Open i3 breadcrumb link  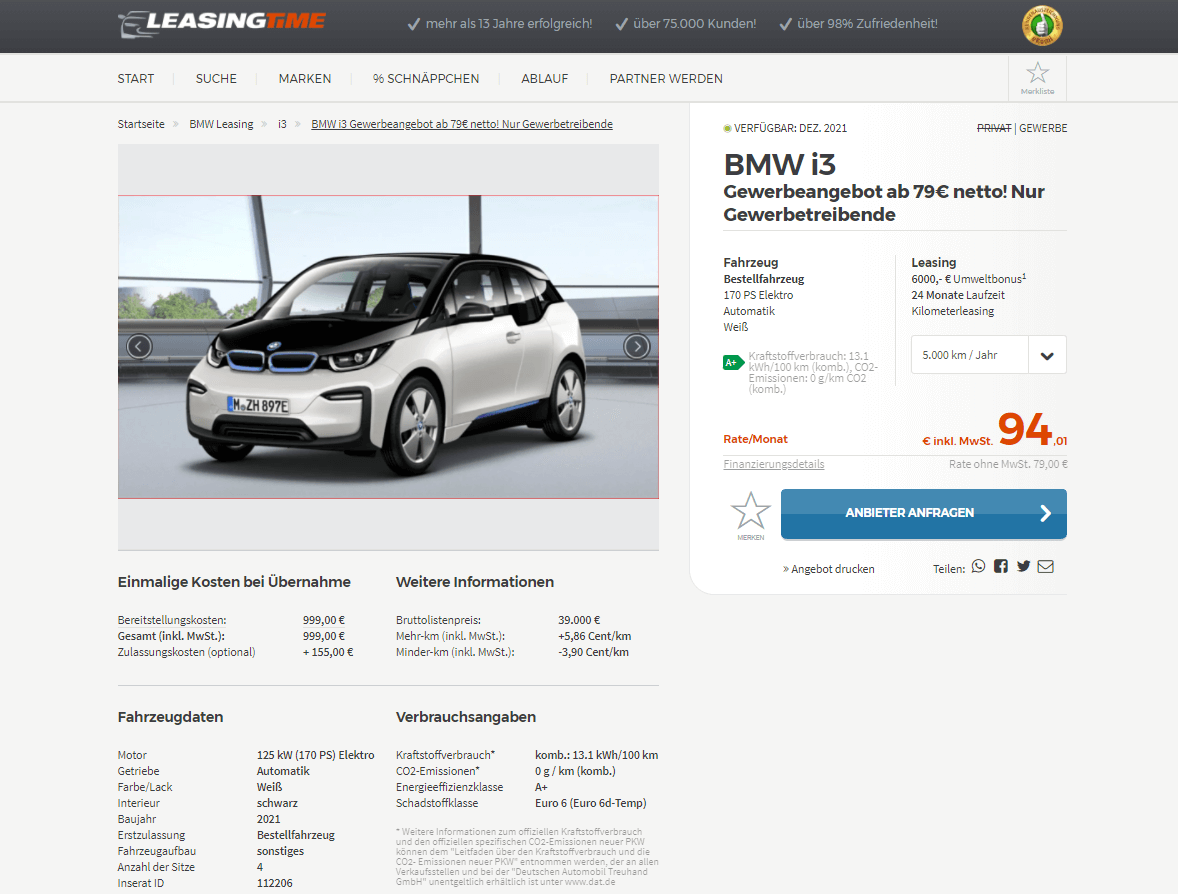coord(282,124)
